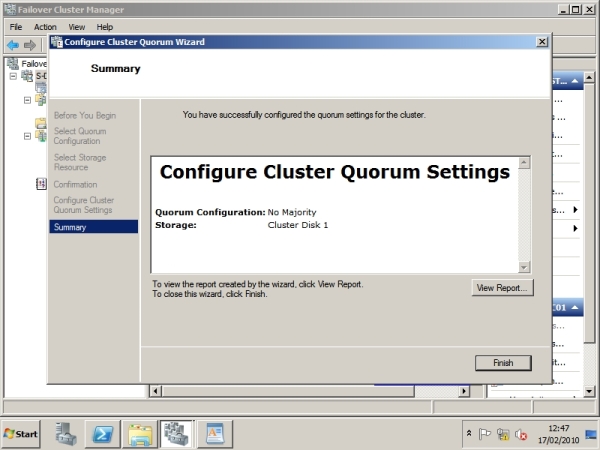Click the cluster events icon in tree
The width and height of the screenshot is (600, 450).
tap(41, 184)
